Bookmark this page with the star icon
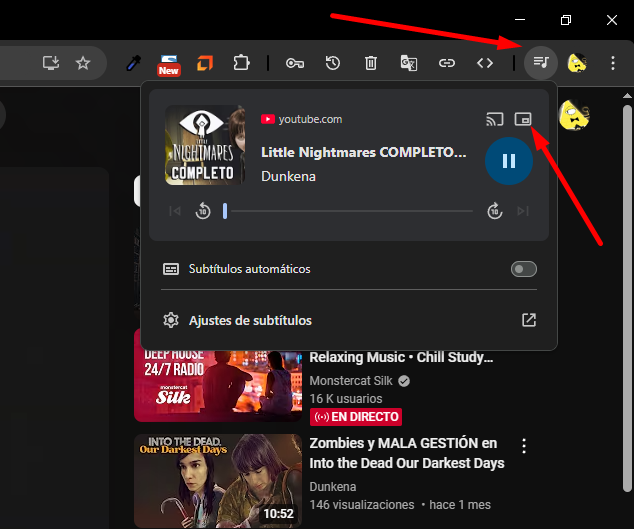This screenshot has height=529, width=634. pyautogui.click(x=83, y=63)
